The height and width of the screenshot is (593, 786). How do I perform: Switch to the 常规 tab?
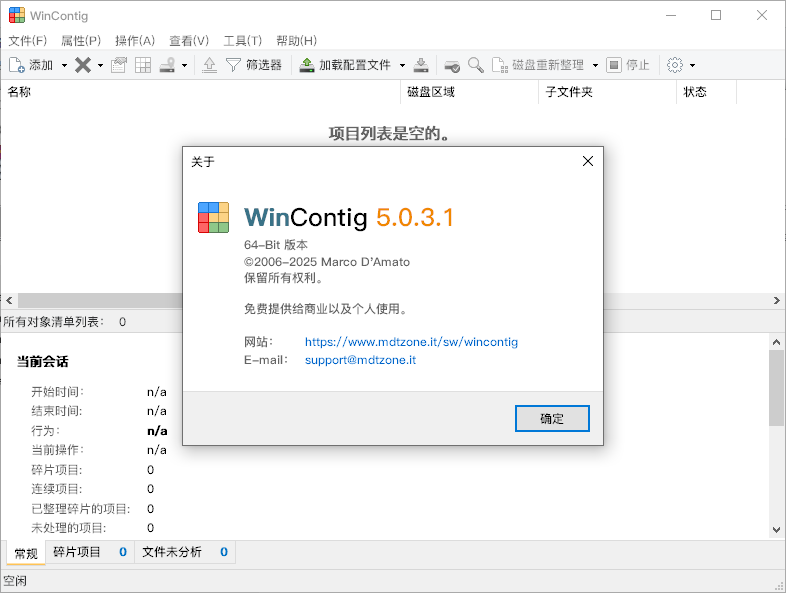[26, 553]
